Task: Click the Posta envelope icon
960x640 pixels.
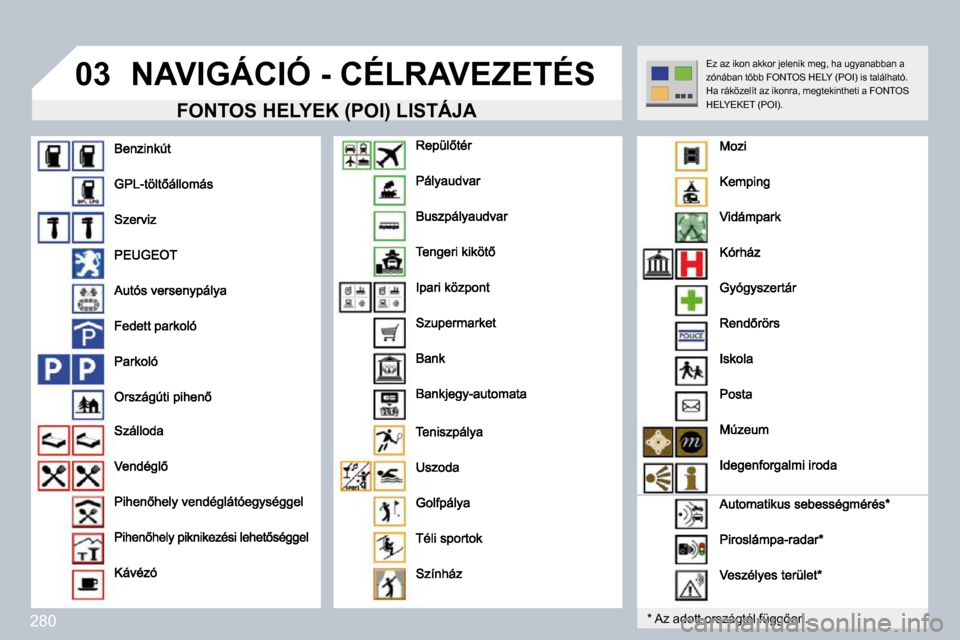Action: click(691, 405)
